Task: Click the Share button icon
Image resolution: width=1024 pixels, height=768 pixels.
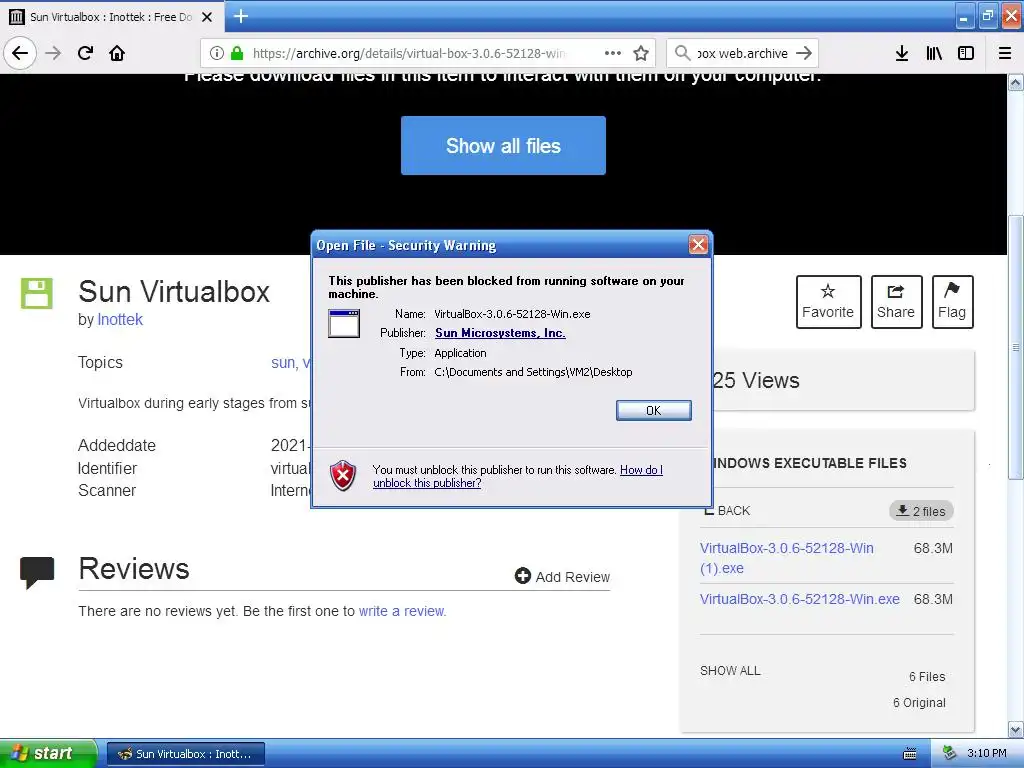Action: point(896,302)
